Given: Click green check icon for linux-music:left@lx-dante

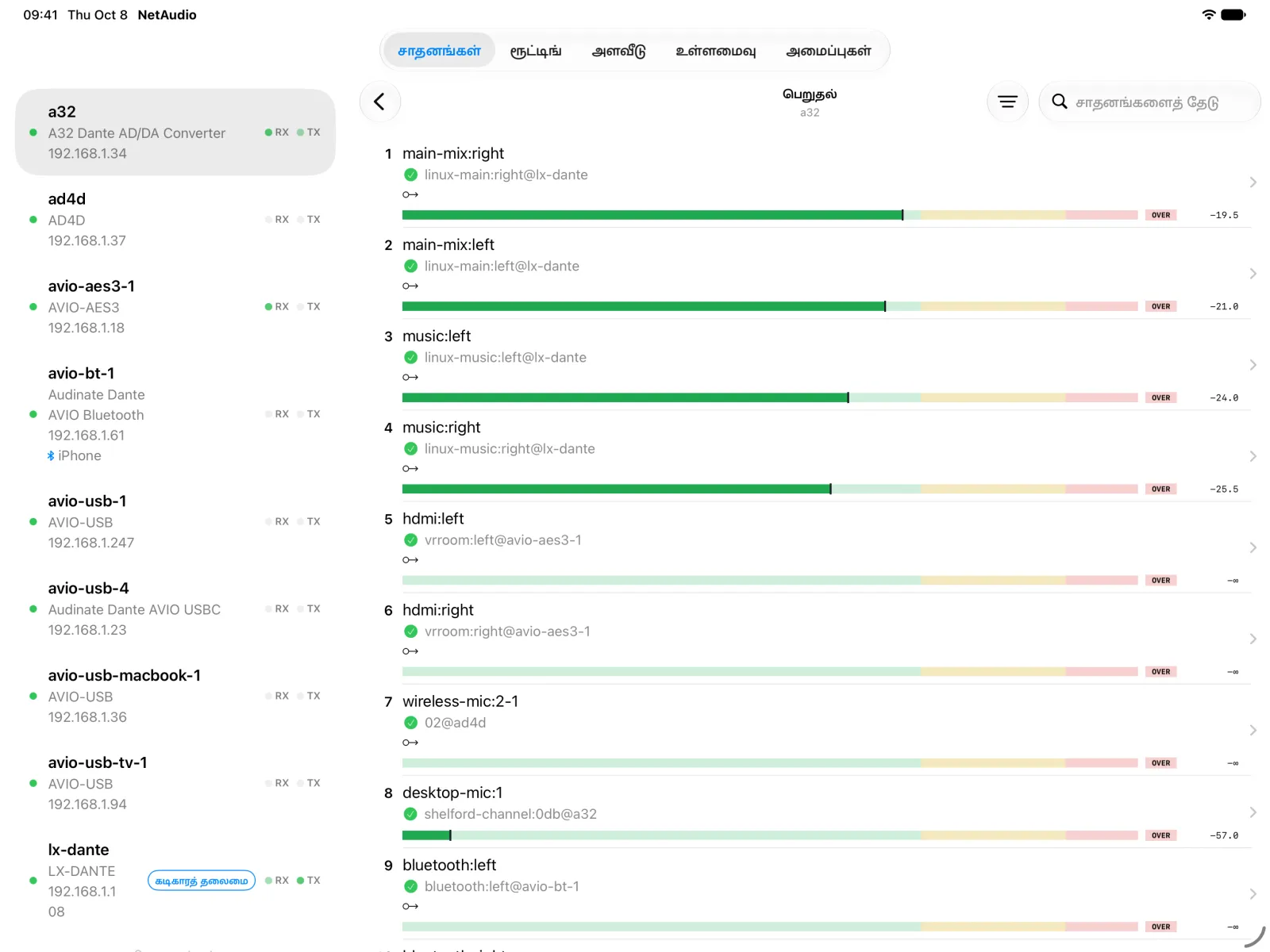Looking at the screenshot, I should [410, 357].
